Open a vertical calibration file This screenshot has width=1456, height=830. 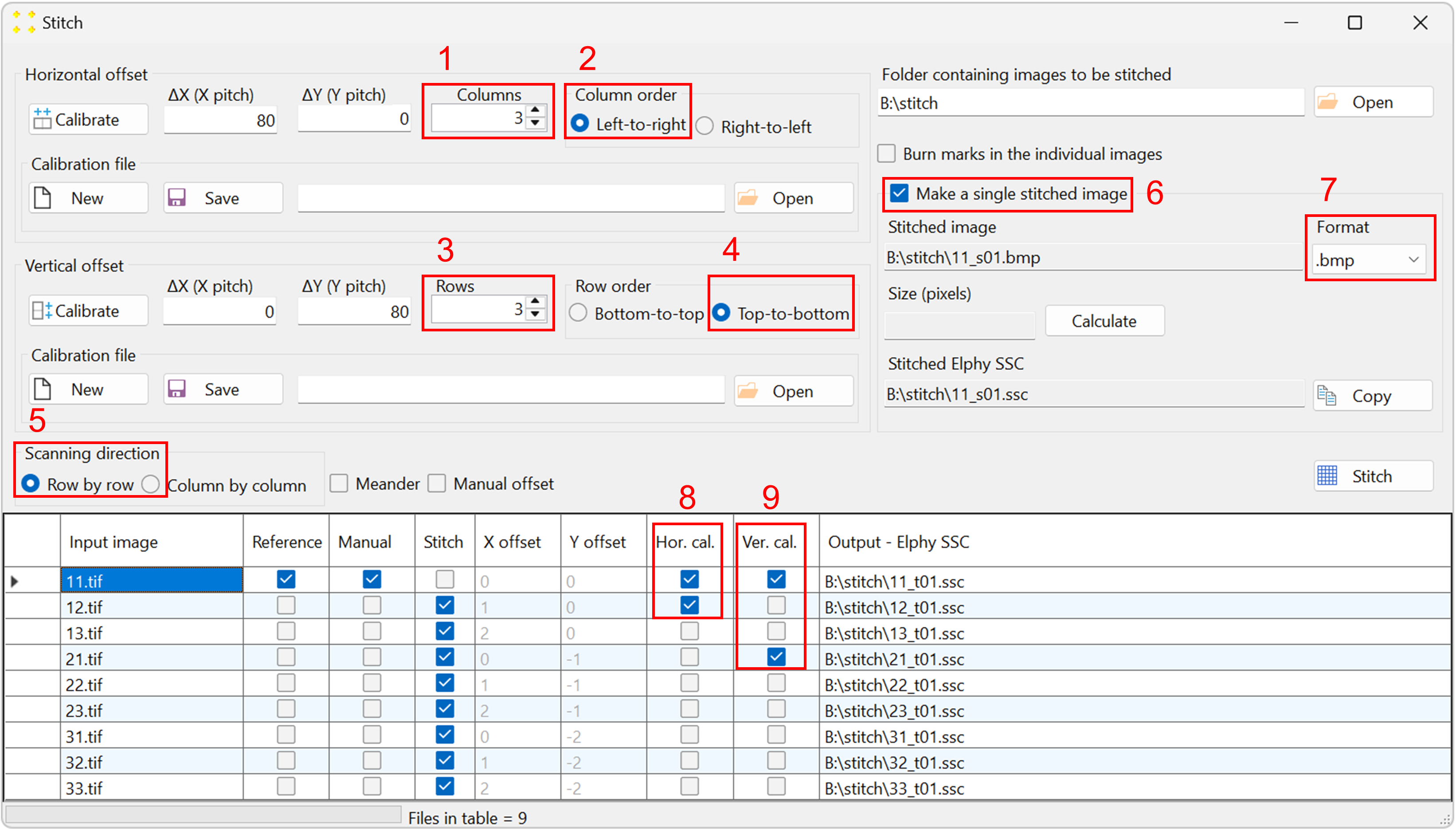click(x=794, y=391)
